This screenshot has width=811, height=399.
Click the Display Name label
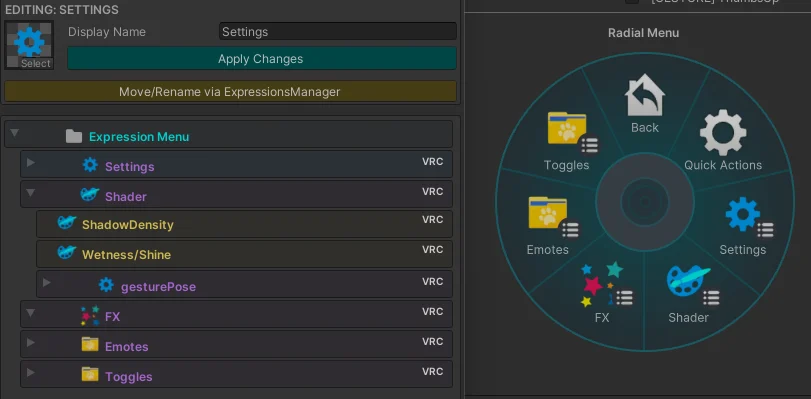[x=107, y=32]
